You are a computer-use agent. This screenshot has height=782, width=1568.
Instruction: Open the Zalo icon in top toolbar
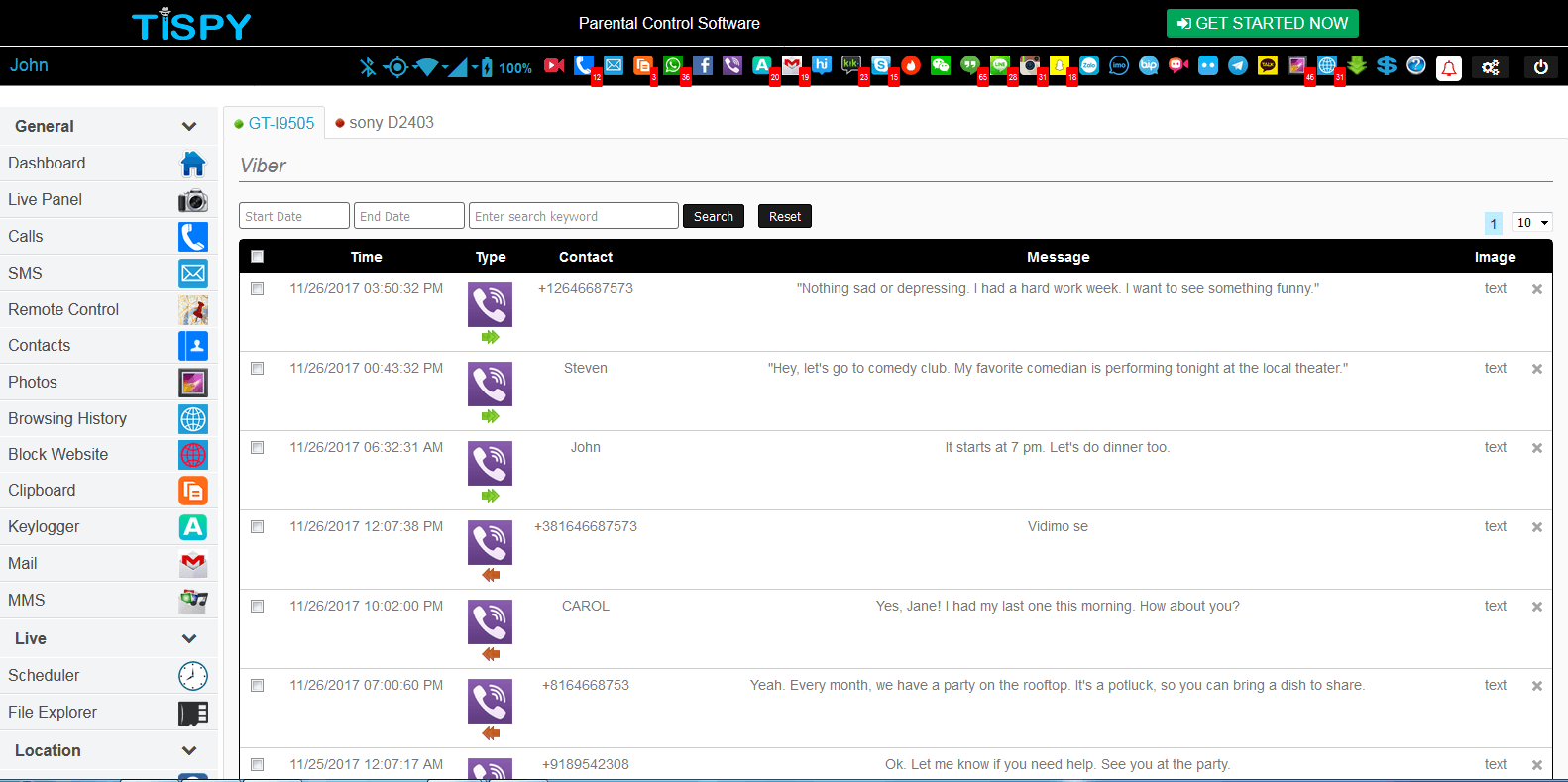[1089, 65]
